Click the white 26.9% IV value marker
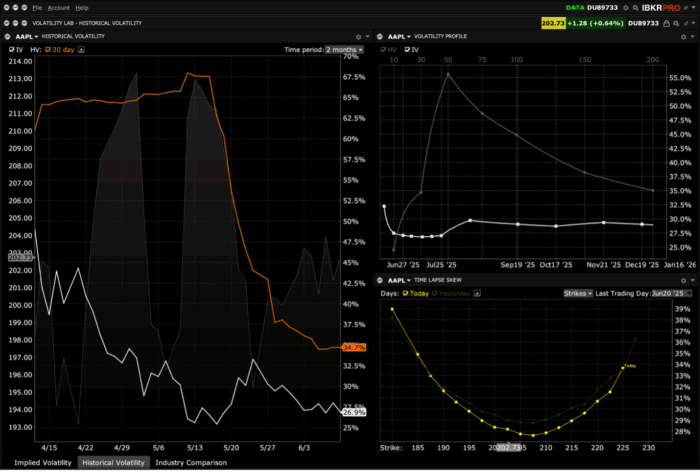Viewport: 700px width, 472px height. pyautogui.click(x=354, y=412)
